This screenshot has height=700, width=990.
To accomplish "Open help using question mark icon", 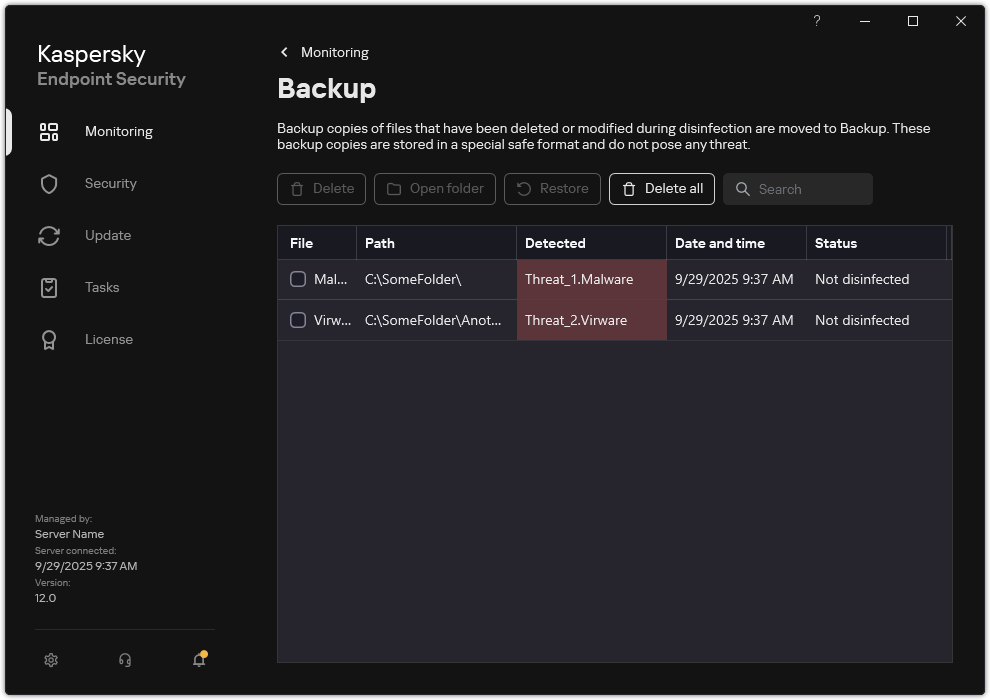I will click(x=816, y=21).
